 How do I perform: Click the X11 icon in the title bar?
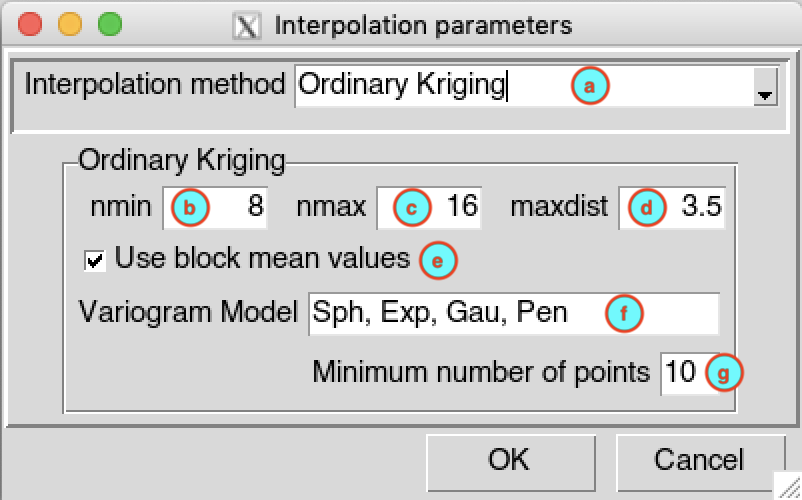click(247, 26)
